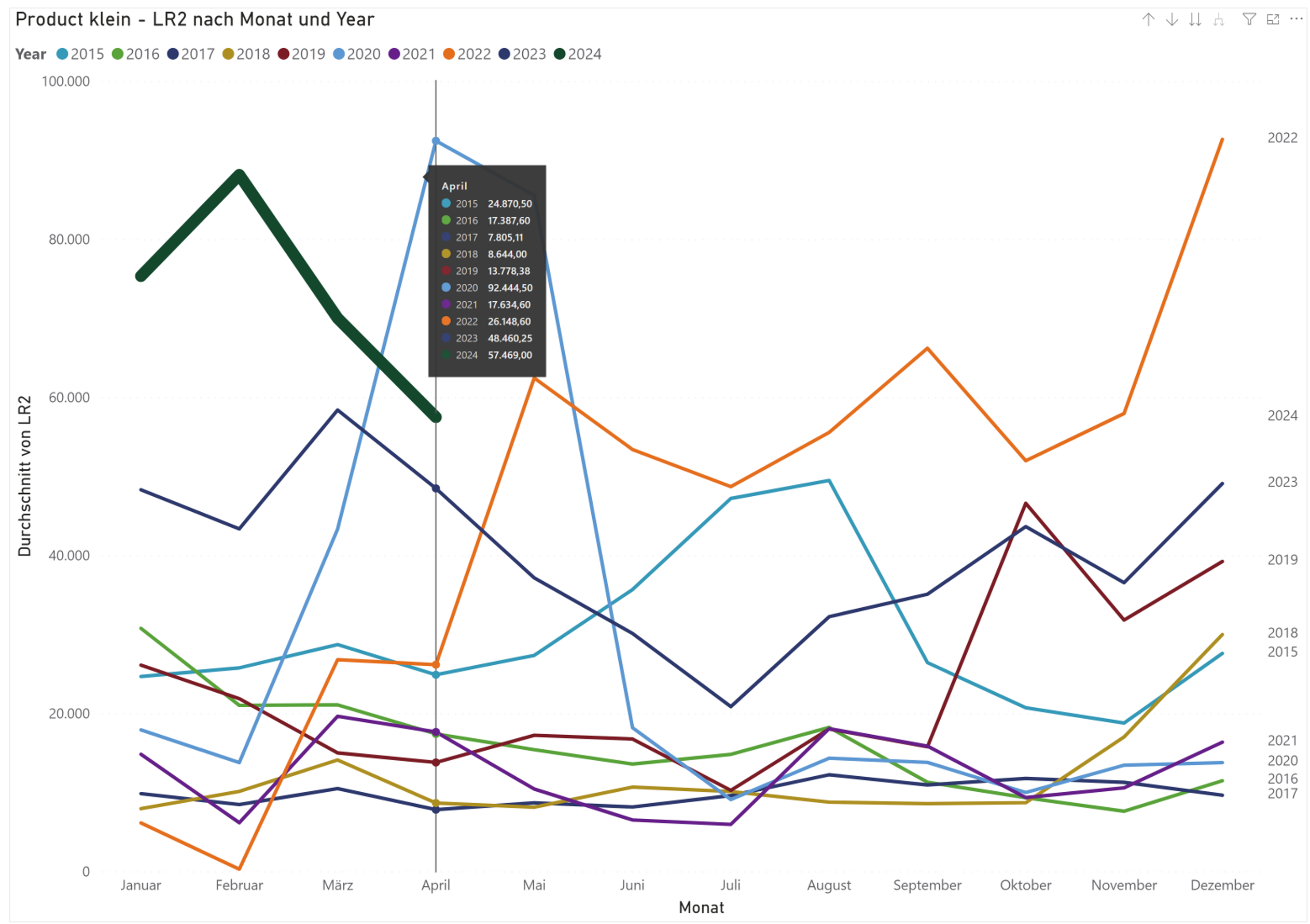Select 2015 in the Year legend
This screenshot has width=1310, height=924.
(x=80, y=54)
